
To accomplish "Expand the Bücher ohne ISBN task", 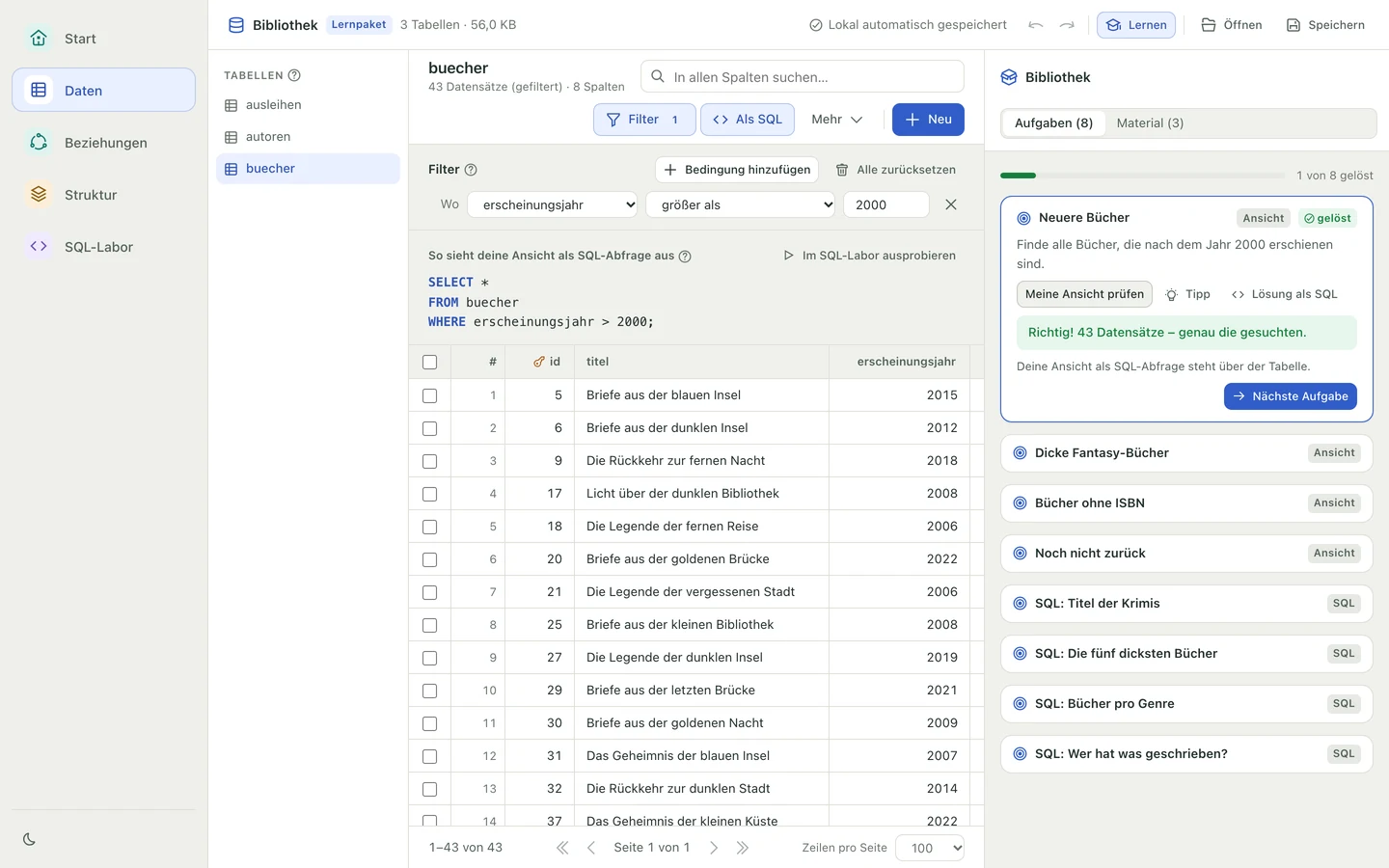I will tap(1186, 503).
